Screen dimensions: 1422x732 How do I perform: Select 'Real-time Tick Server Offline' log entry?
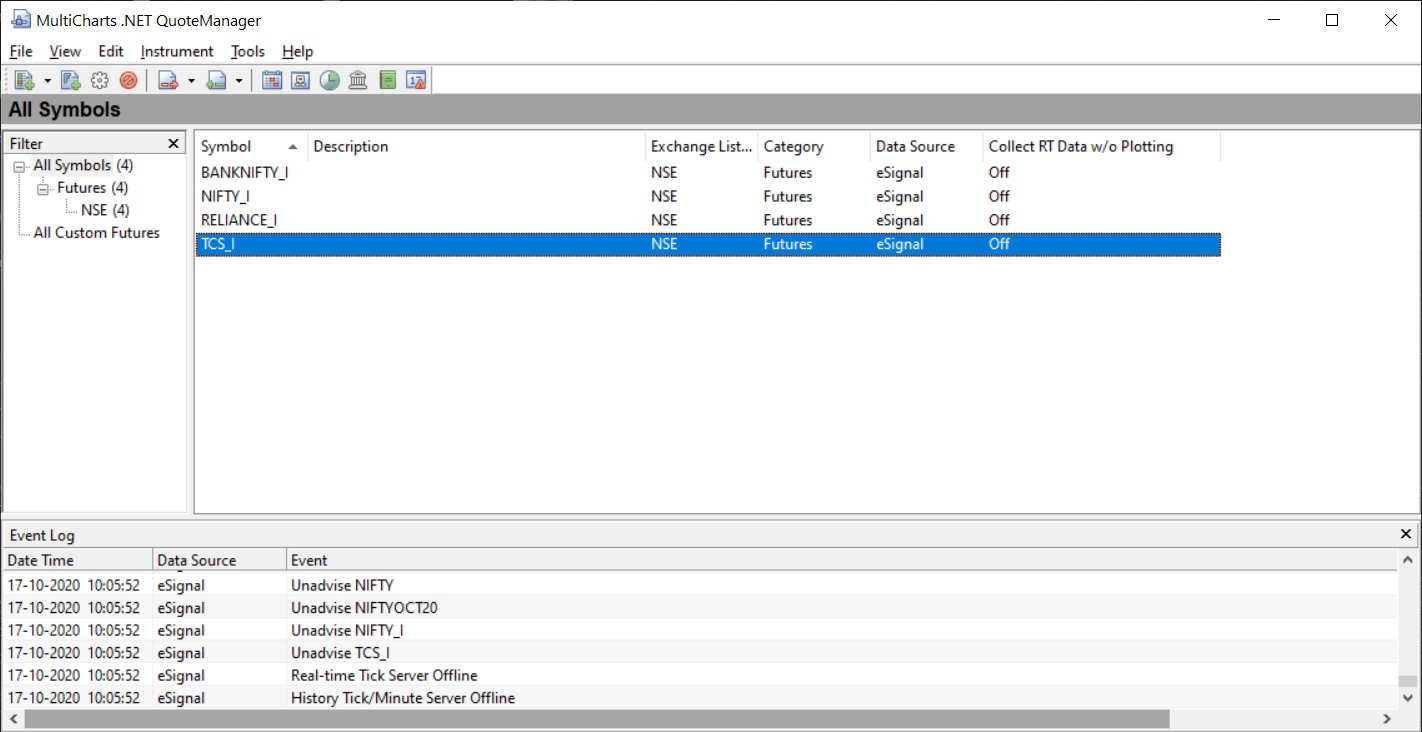[700, 676]
